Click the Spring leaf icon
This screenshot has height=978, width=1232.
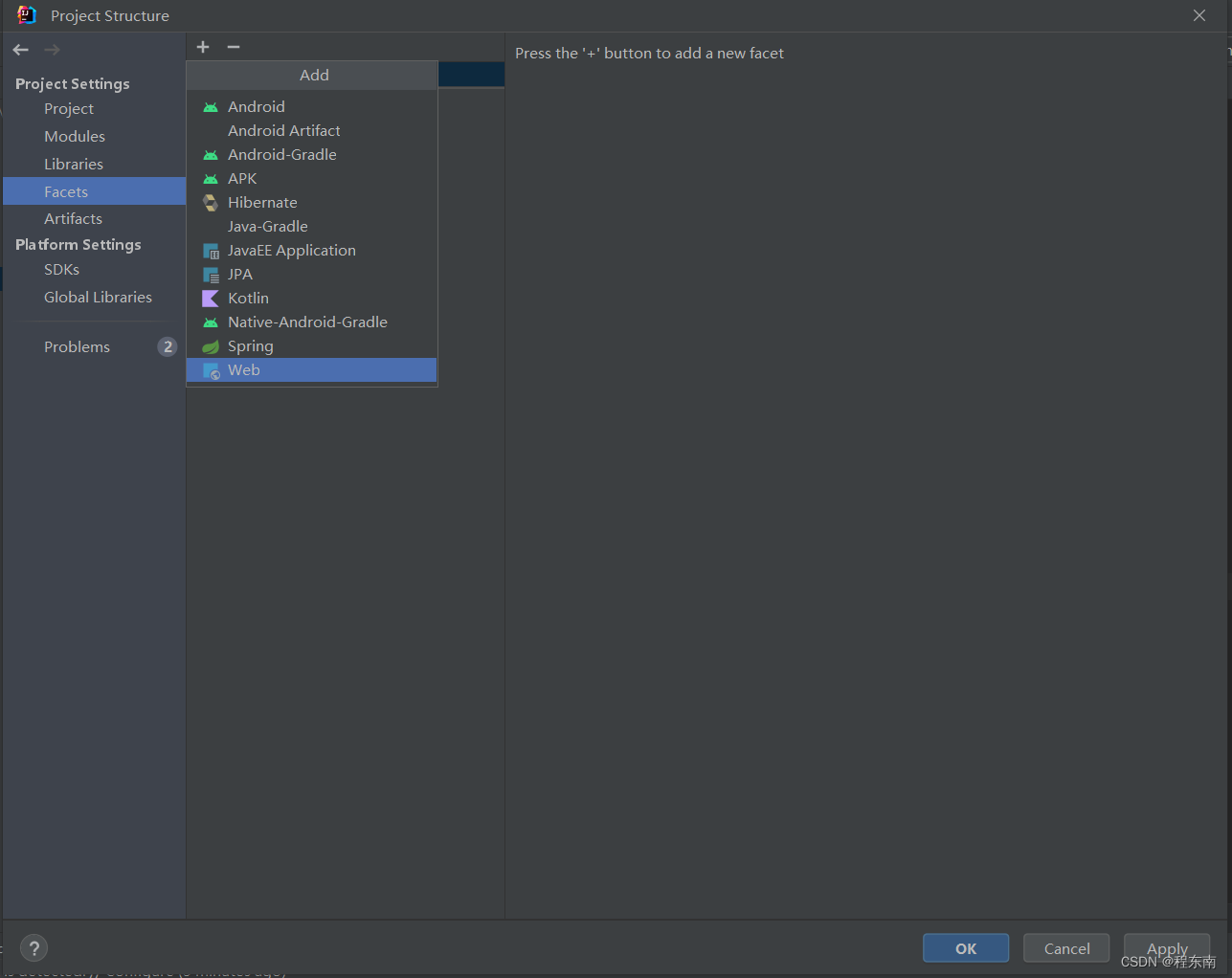[211, 346]
